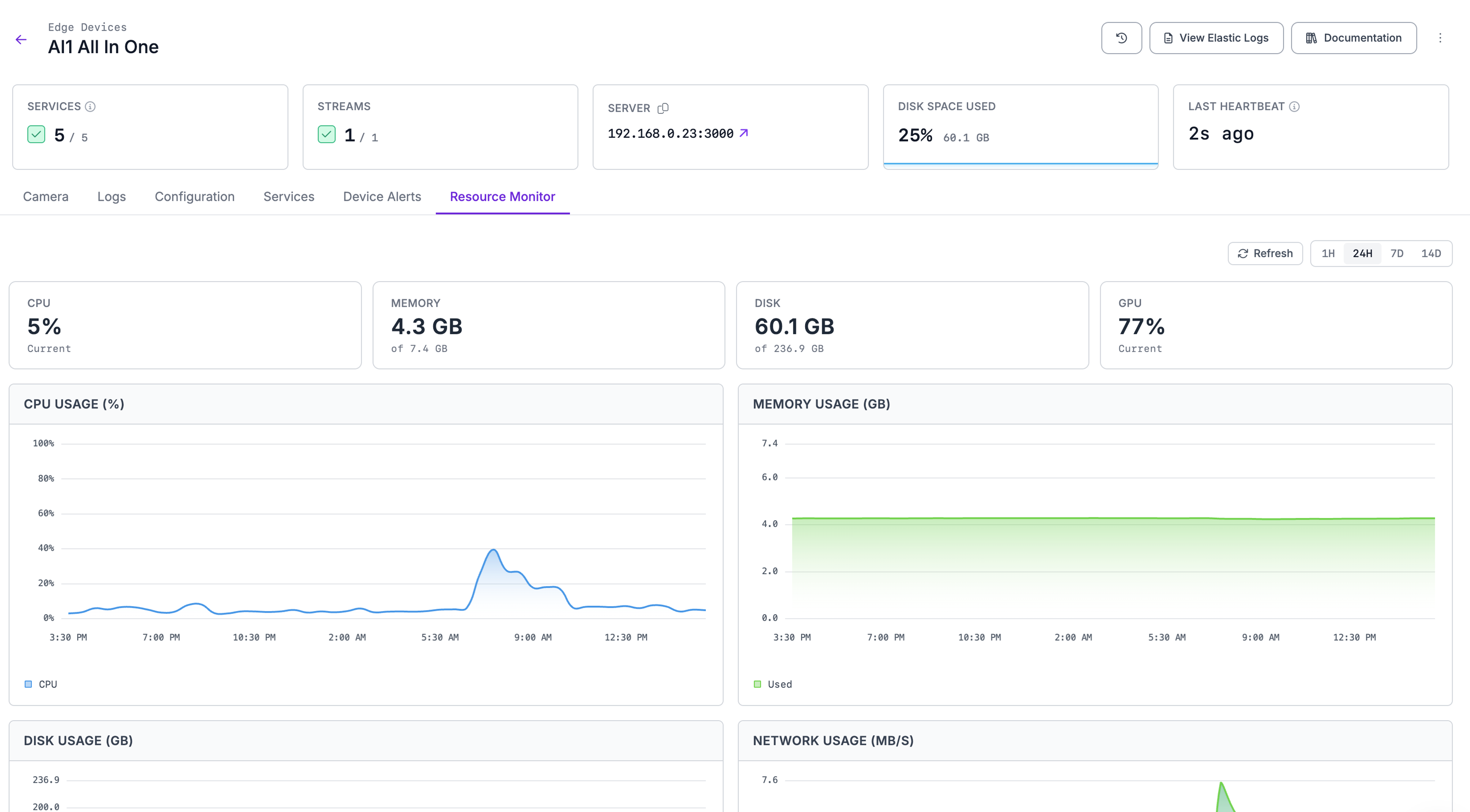Select the 24H time range
This screenshot has width=1470, height=812.
1362,253
